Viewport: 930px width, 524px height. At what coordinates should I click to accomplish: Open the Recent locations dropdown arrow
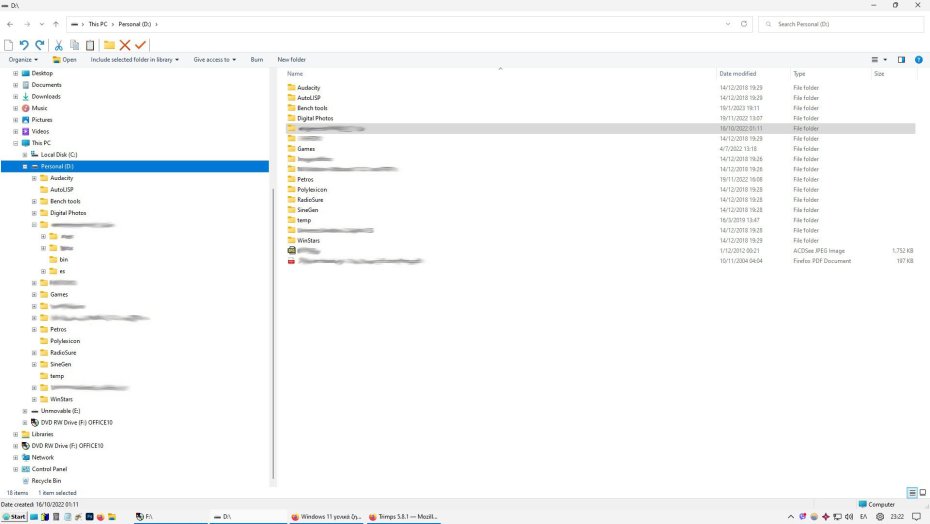42,24
